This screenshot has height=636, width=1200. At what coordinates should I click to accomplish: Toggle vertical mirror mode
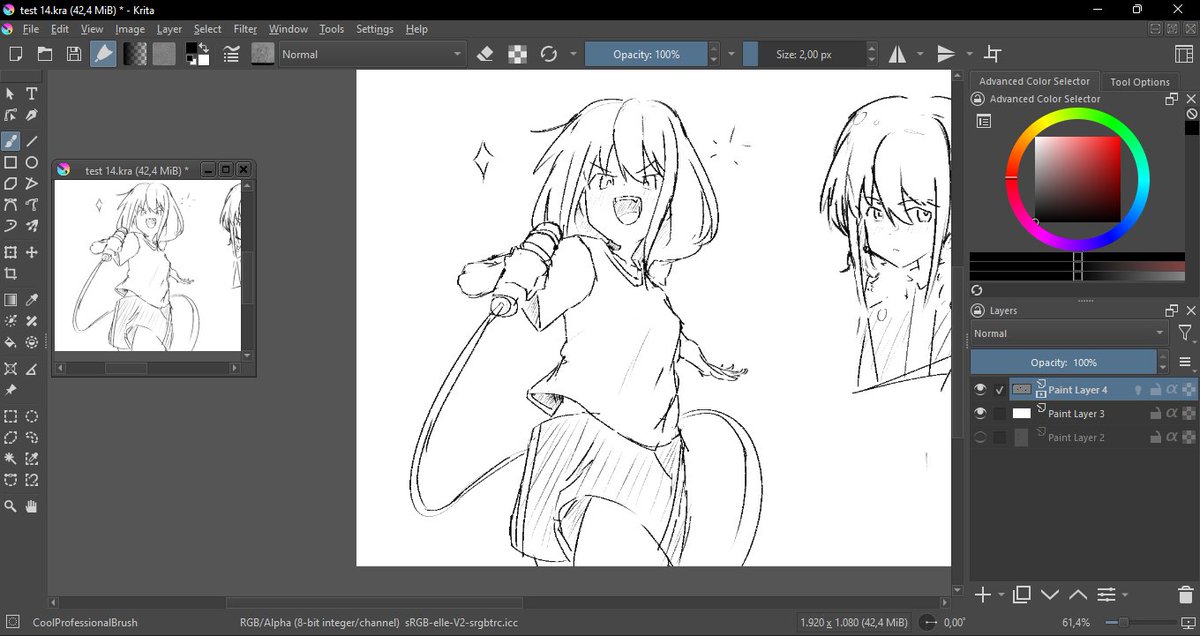point(946,54)
